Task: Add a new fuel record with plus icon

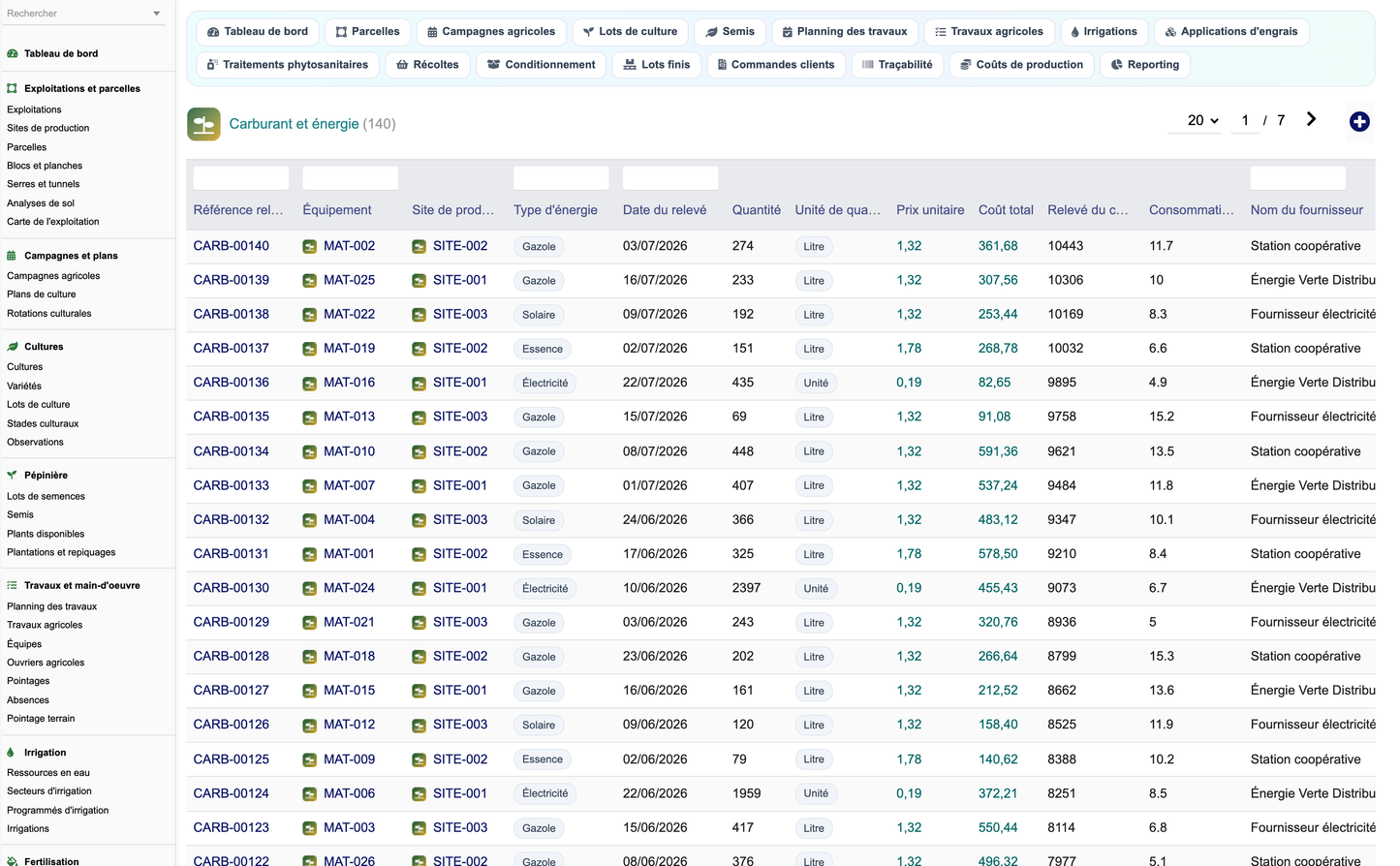Action: (1359, 121)
